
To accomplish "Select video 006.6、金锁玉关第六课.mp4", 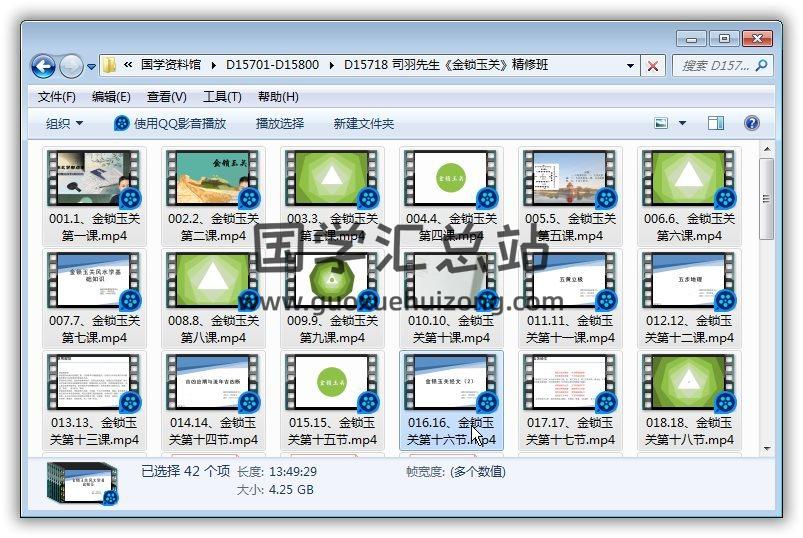I will point(689,197).
